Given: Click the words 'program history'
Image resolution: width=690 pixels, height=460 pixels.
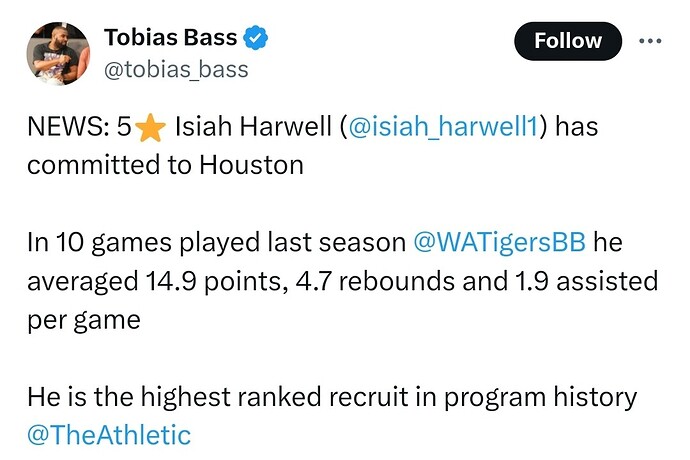Looking at the screenshot, I should click(x=540, y=398).
